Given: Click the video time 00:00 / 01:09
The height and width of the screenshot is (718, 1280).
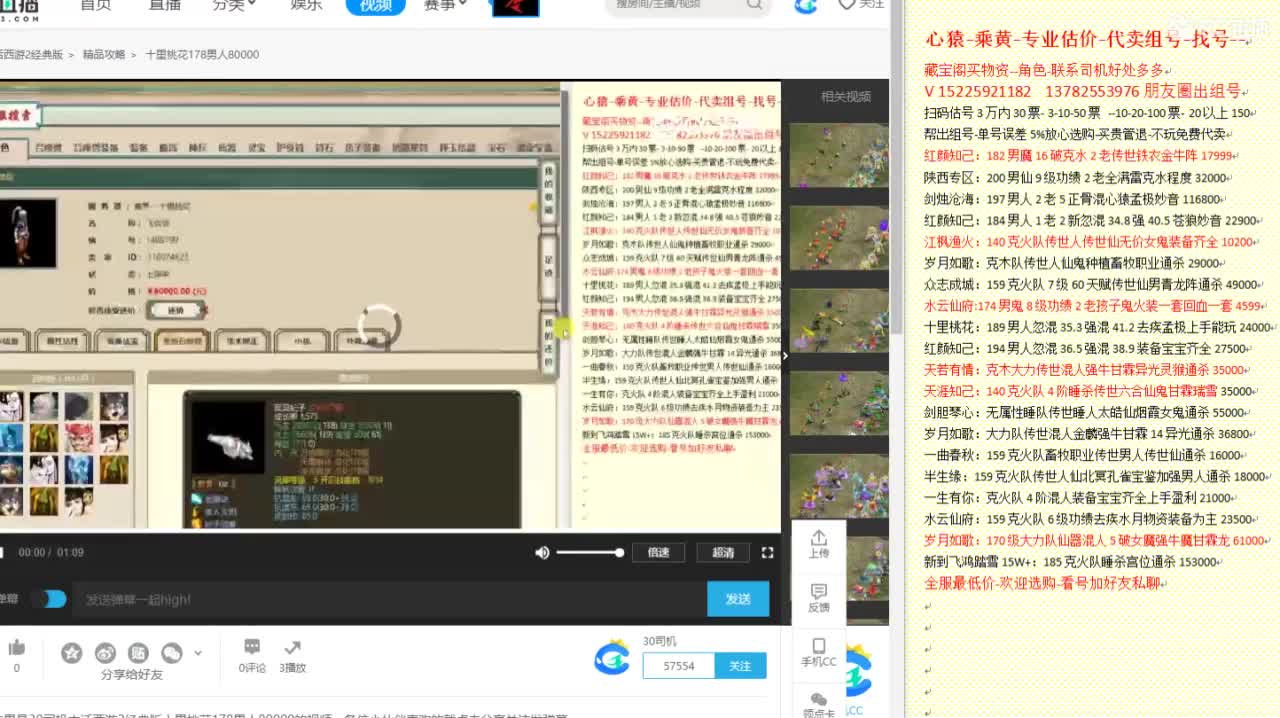Looking at the screenshot, I should click(x=51, y=552).
